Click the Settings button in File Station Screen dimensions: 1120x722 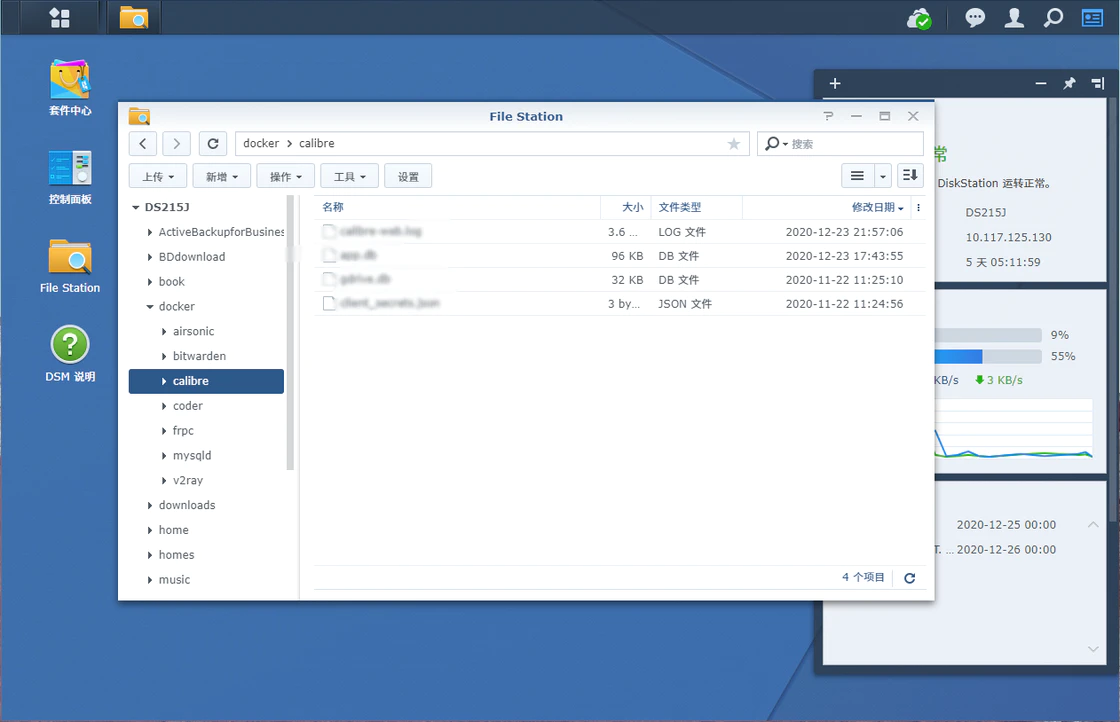(x=408, y=177)
